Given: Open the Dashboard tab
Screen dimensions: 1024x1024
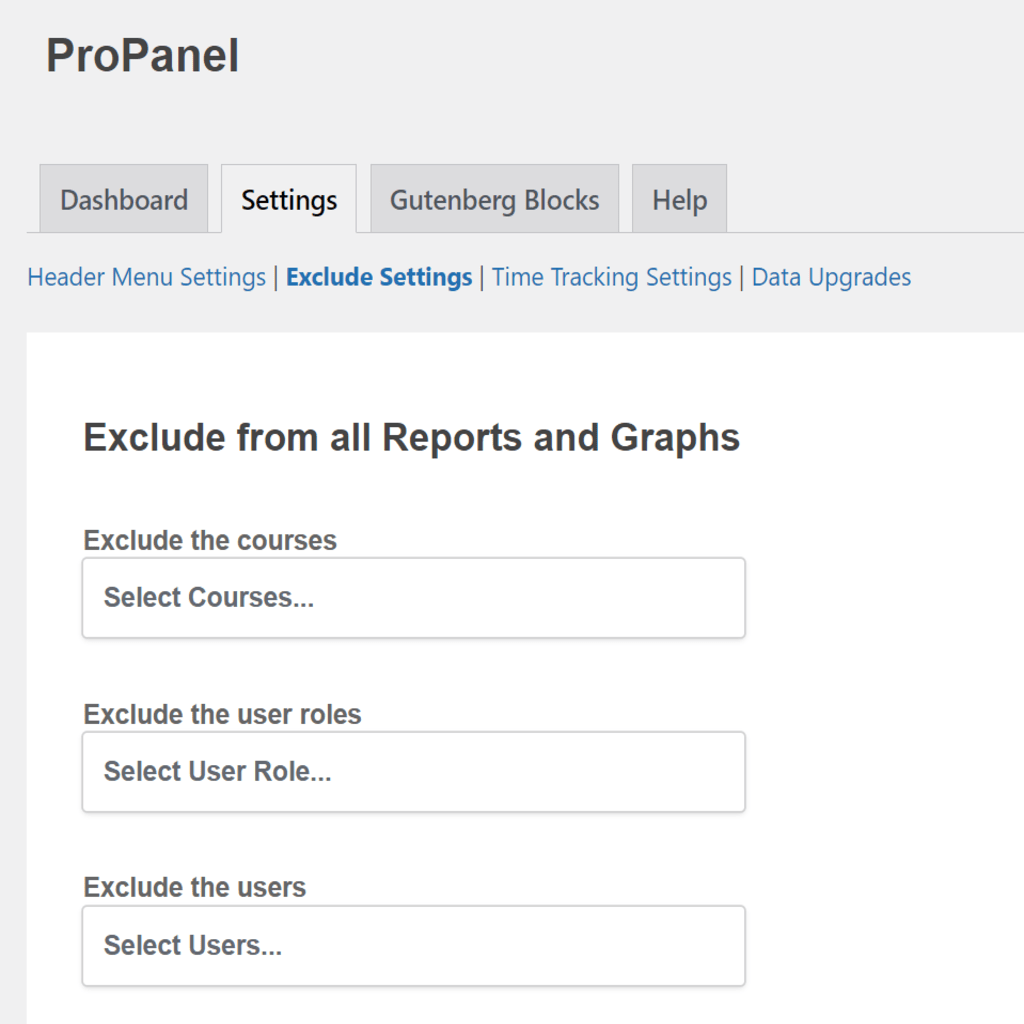Looking at the screenshot, I should (x=123, y=199).
